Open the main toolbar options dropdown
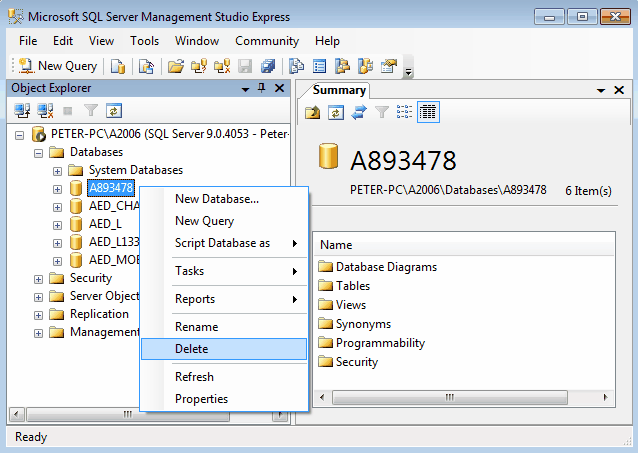Image resolution: width=638 pixels, height=453 pixels. tap(408, 67)
